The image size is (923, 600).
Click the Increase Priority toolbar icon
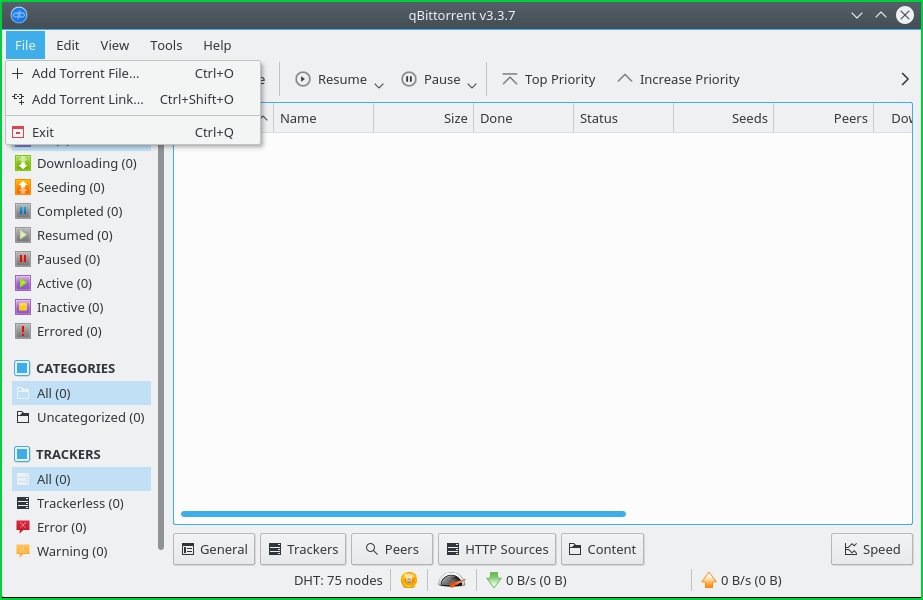coord(626,79)
